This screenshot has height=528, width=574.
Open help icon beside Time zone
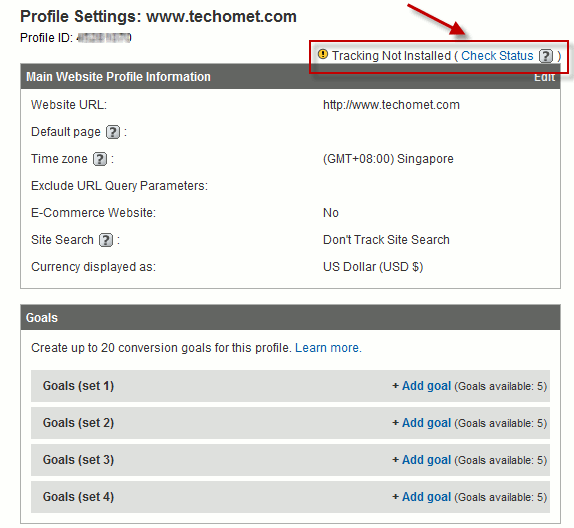[x=100, y=159]
